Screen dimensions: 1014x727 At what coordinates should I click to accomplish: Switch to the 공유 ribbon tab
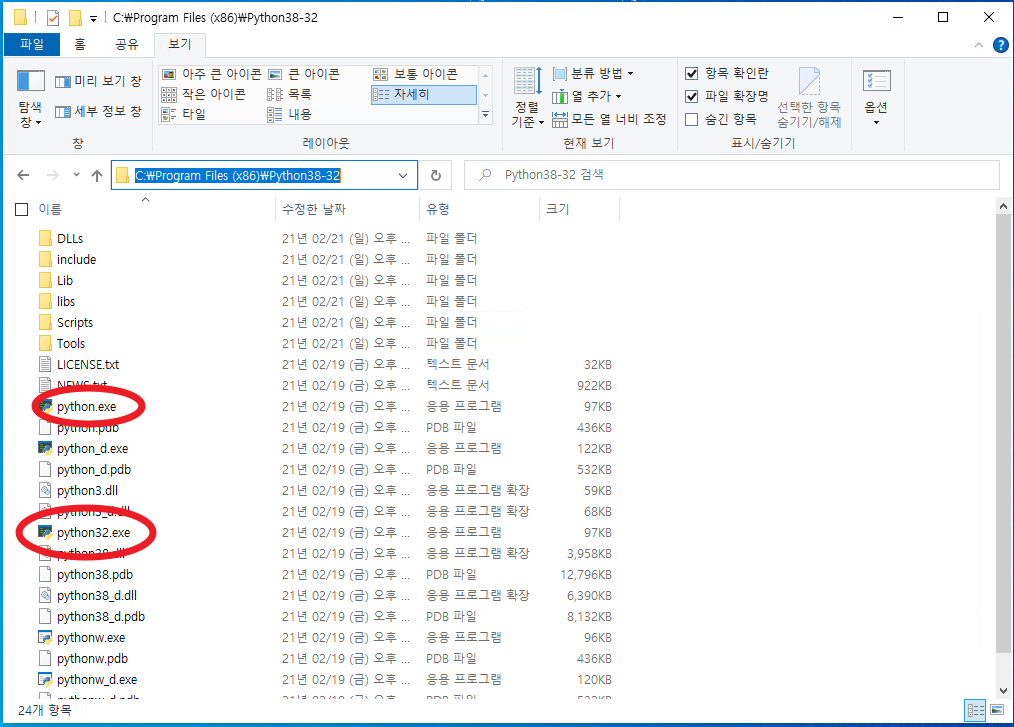(x=127, y=44)
